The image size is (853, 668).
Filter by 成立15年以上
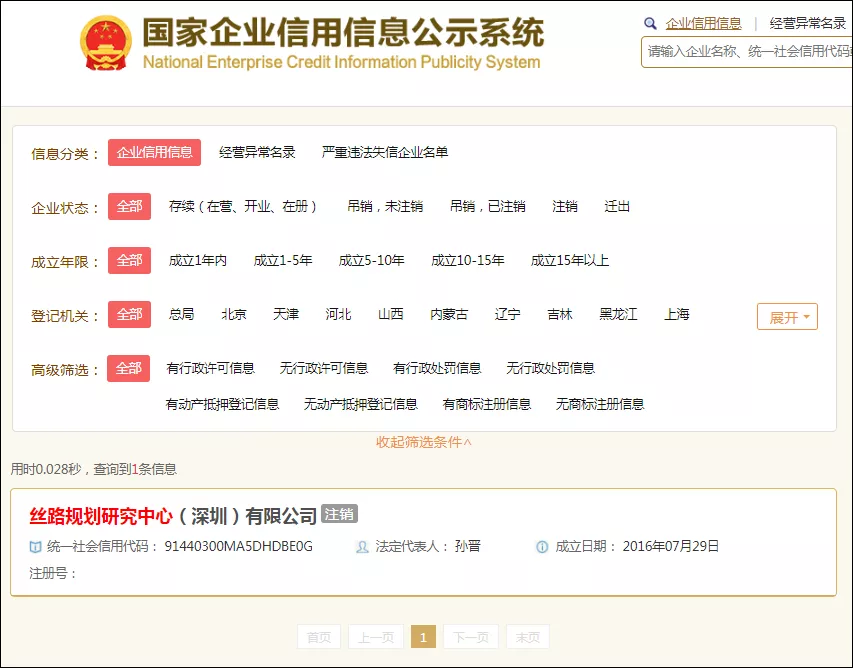[x=570, y=261]
